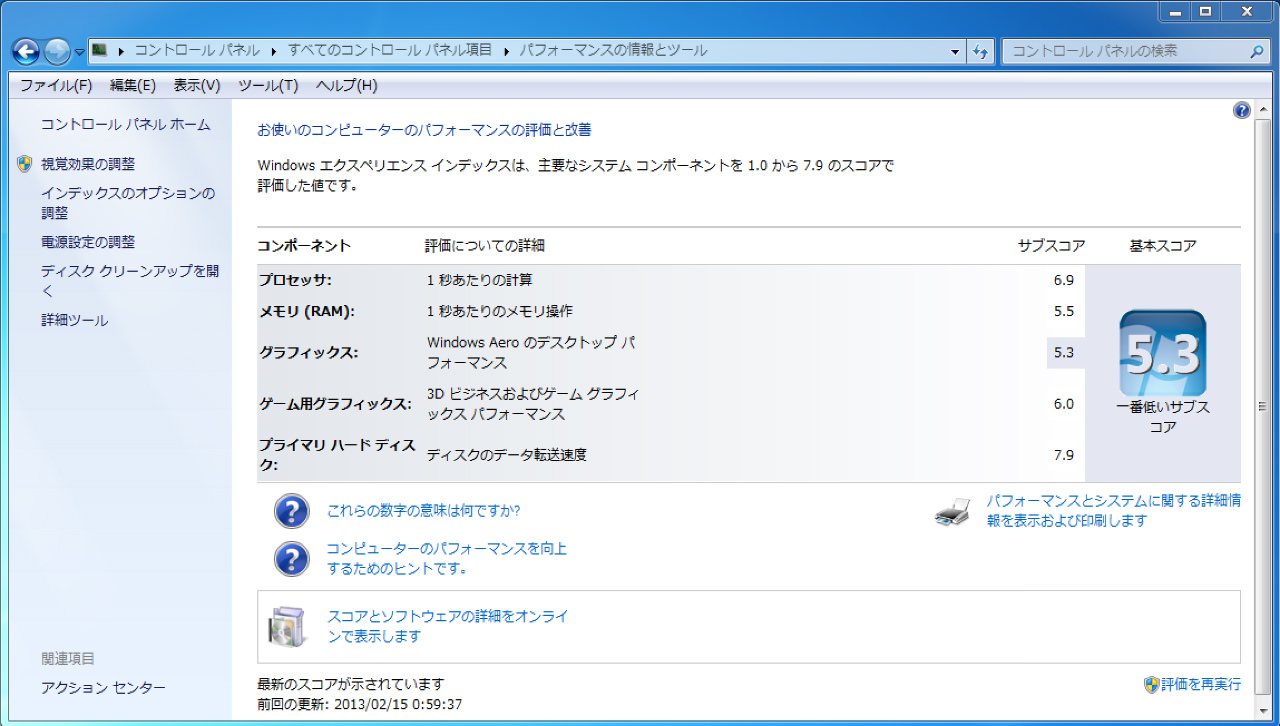The image size is (1280, 726).
Task: Click プロセッサ subscore 6.9
Action: [1063, 280]
